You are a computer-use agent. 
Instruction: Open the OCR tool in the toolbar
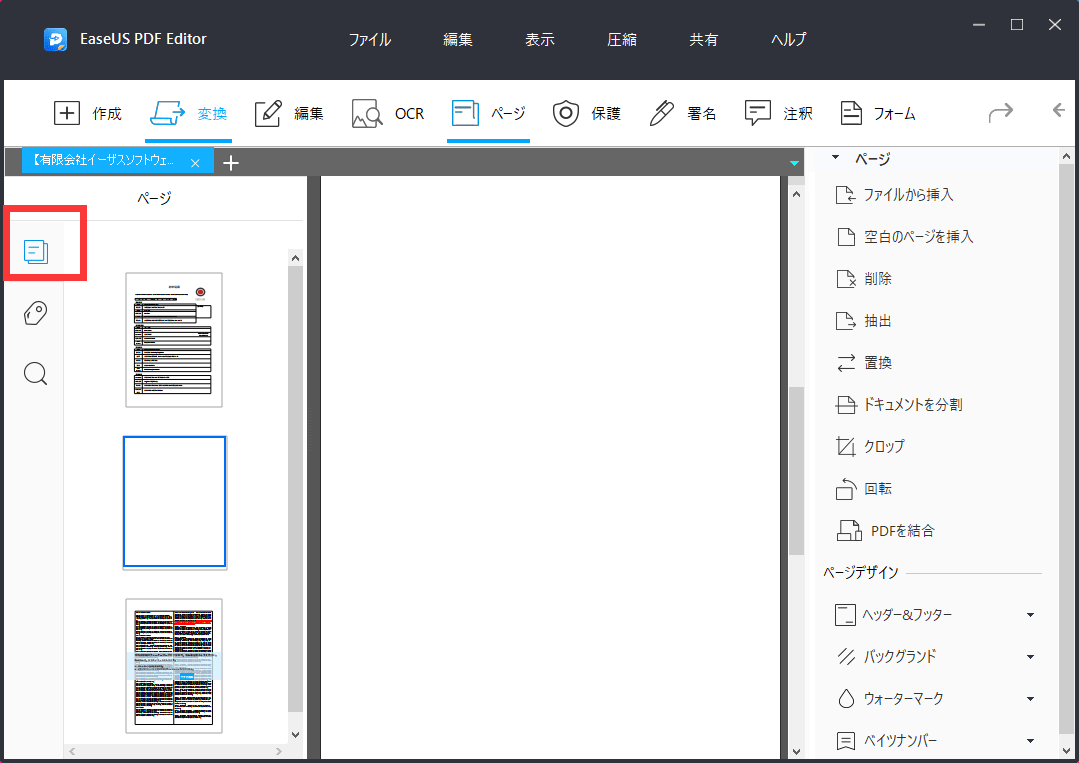click(388, 114)
